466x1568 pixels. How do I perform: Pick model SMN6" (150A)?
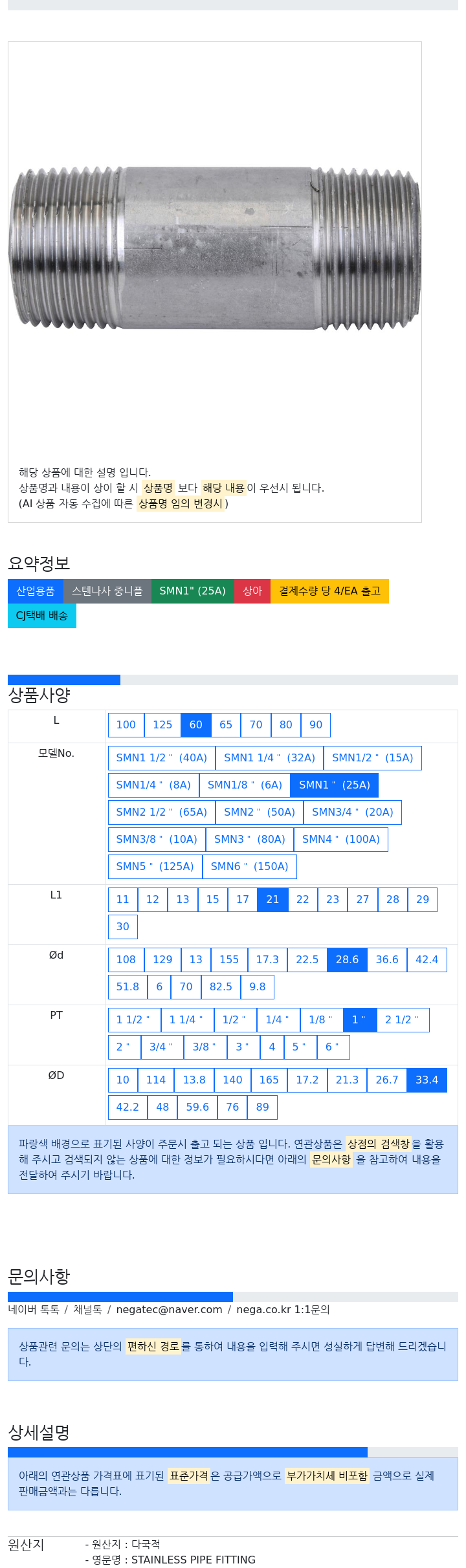click(x=250, y=867)
